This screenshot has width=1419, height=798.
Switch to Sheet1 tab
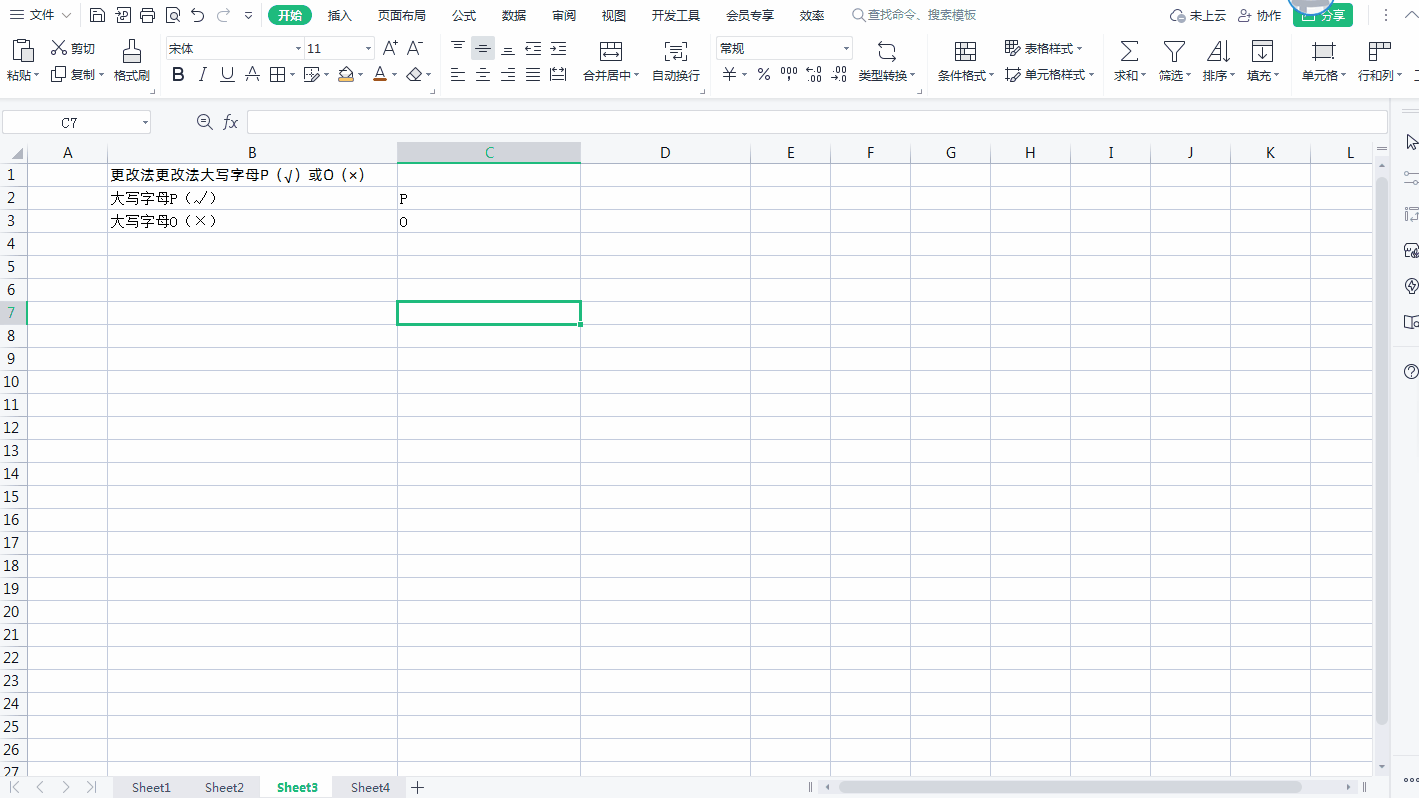[x=151, y=787]
